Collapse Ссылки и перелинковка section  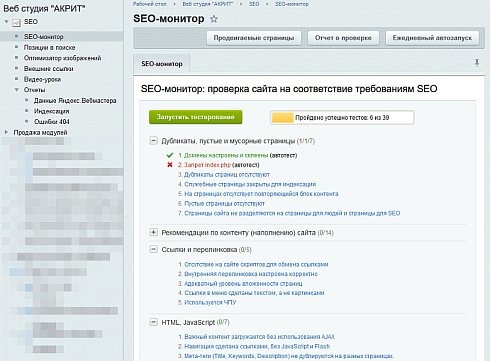pyautogui.click(x=153, y=249)
